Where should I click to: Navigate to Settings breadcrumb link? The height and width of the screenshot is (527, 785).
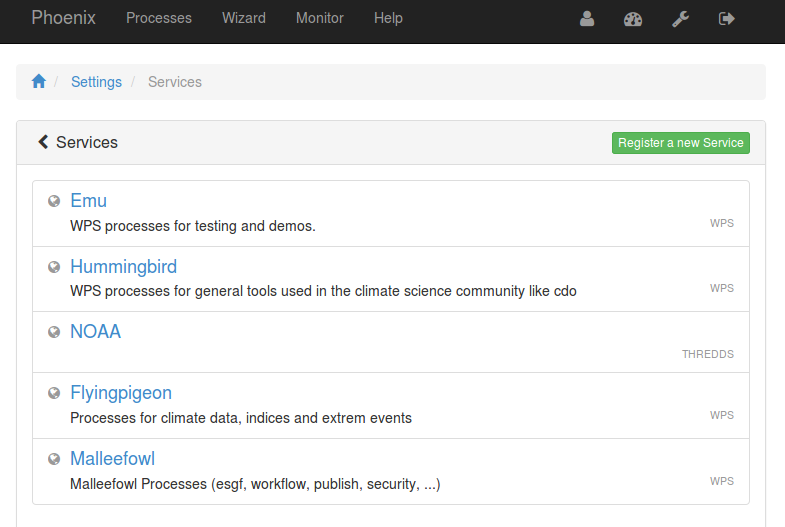coord(96,82)
